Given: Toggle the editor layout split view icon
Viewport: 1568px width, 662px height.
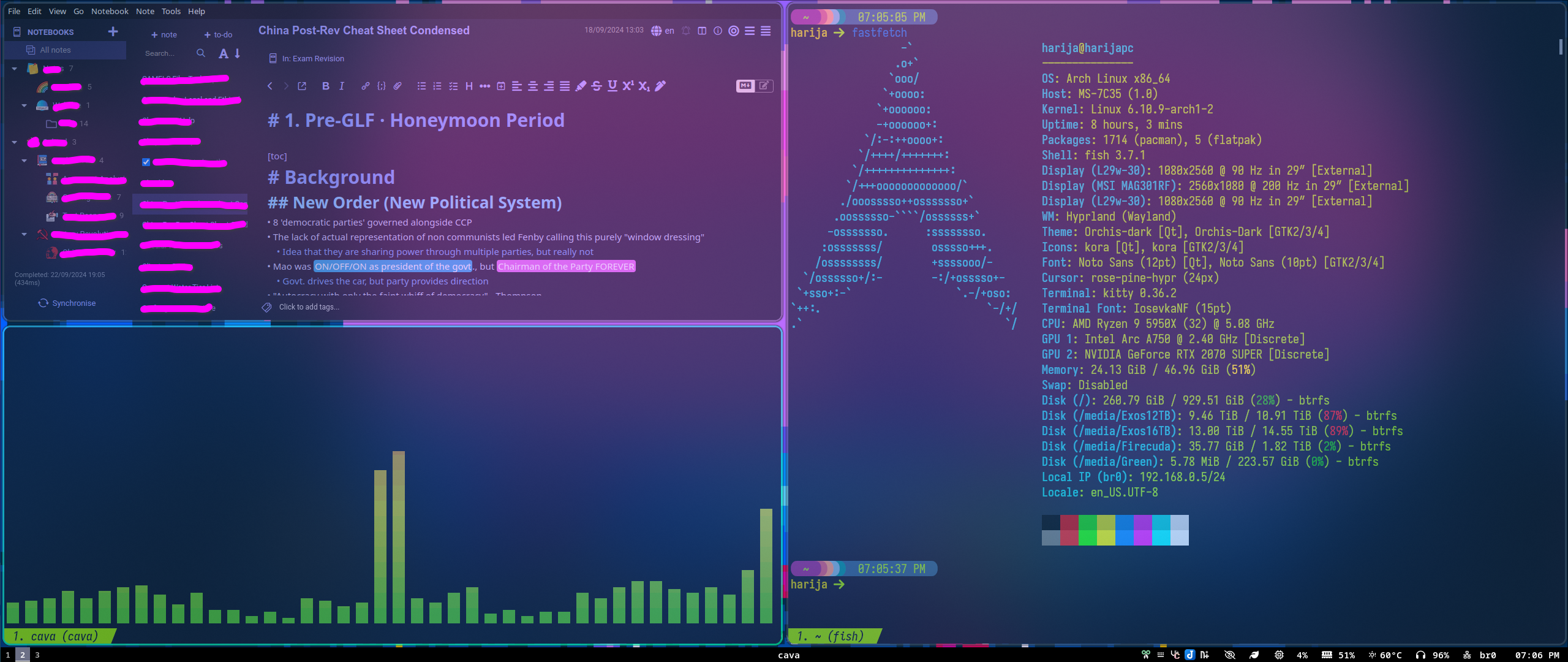Looking at the screenshot, I should point(702,31).
